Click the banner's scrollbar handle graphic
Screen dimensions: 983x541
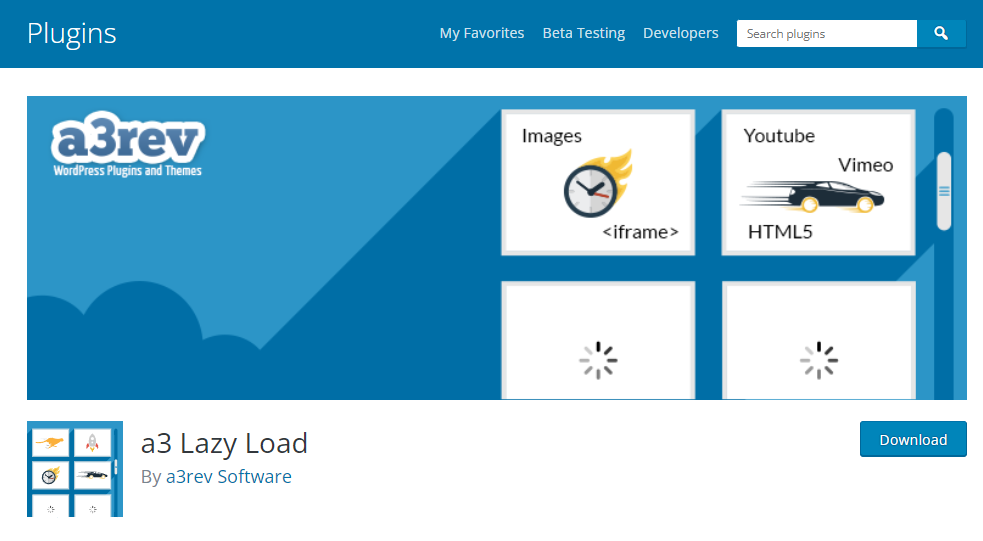coord(944,191)
